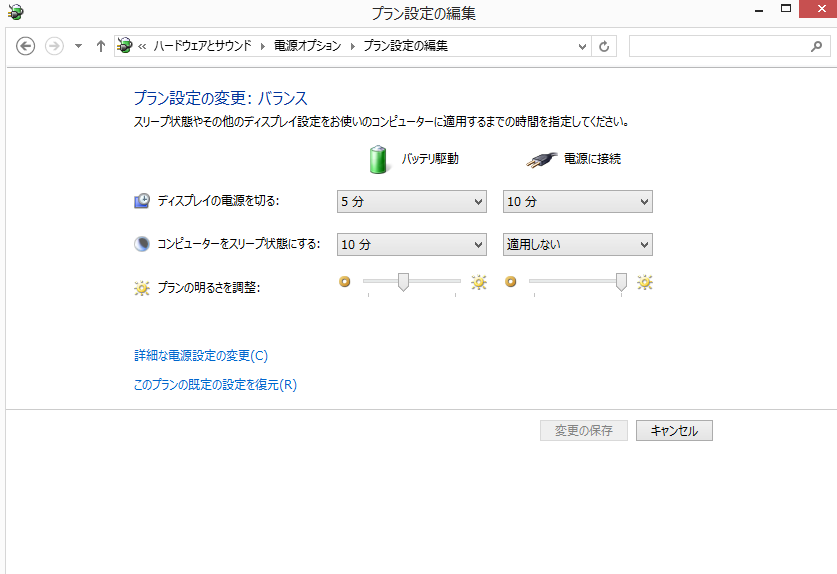Image resolution: width=837 pixels, height=574 pixels.
Task: Click the high brightness sun icon for battery
Action: point(479,283)
